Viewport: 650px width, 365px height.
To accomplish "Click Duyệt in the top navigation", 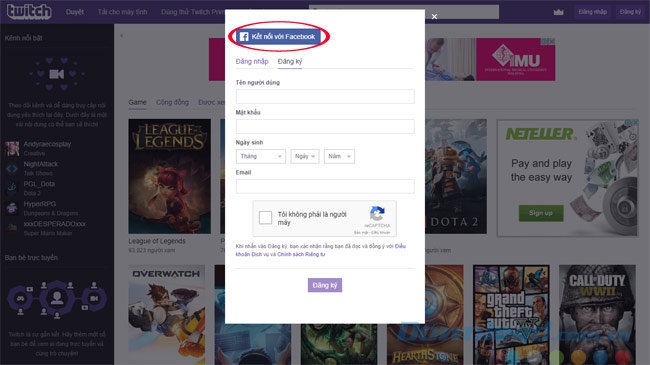I will tap(75, 12).
